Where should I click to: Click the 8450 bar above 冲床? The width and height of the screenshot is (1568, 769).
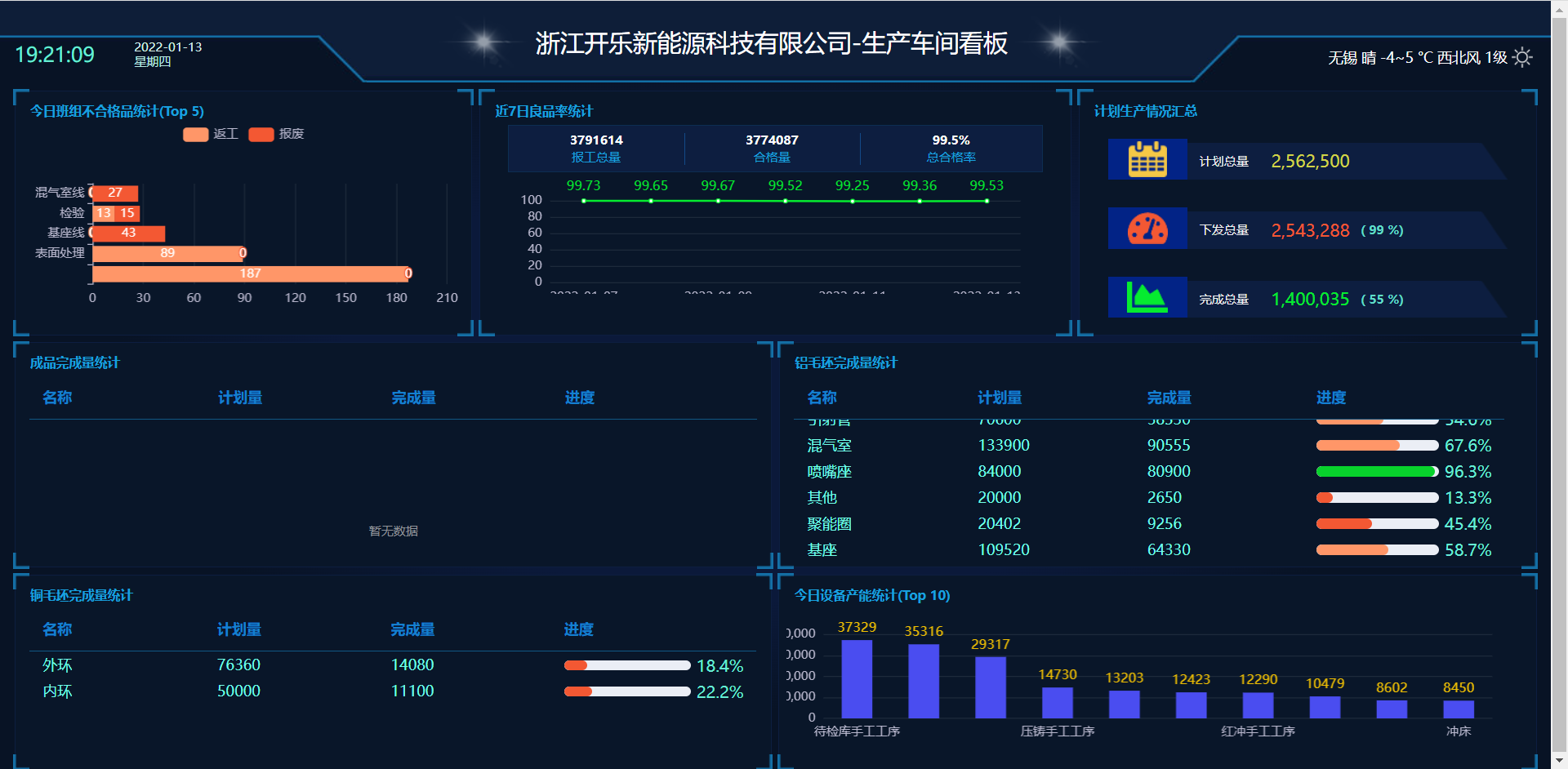[x=1459, y=709]
